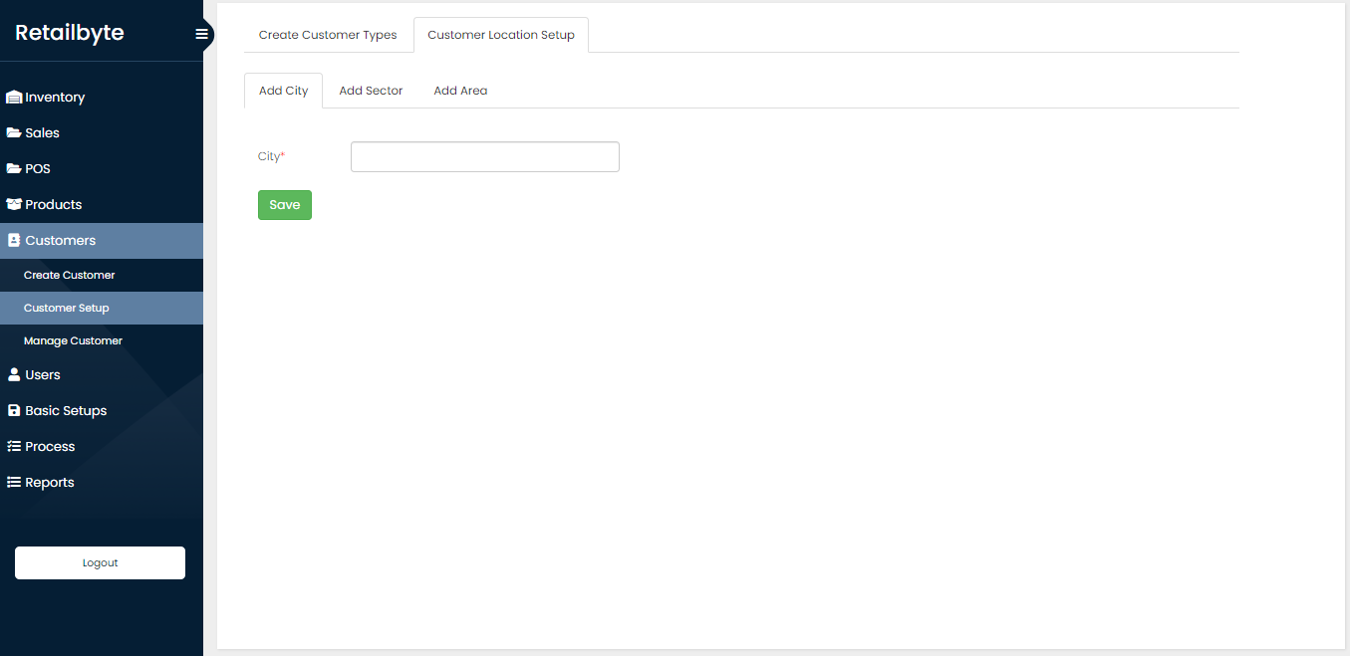Viewport: 1350px width, 656px height.
Task: Go to Create Customer
Action: click(101, 275)
